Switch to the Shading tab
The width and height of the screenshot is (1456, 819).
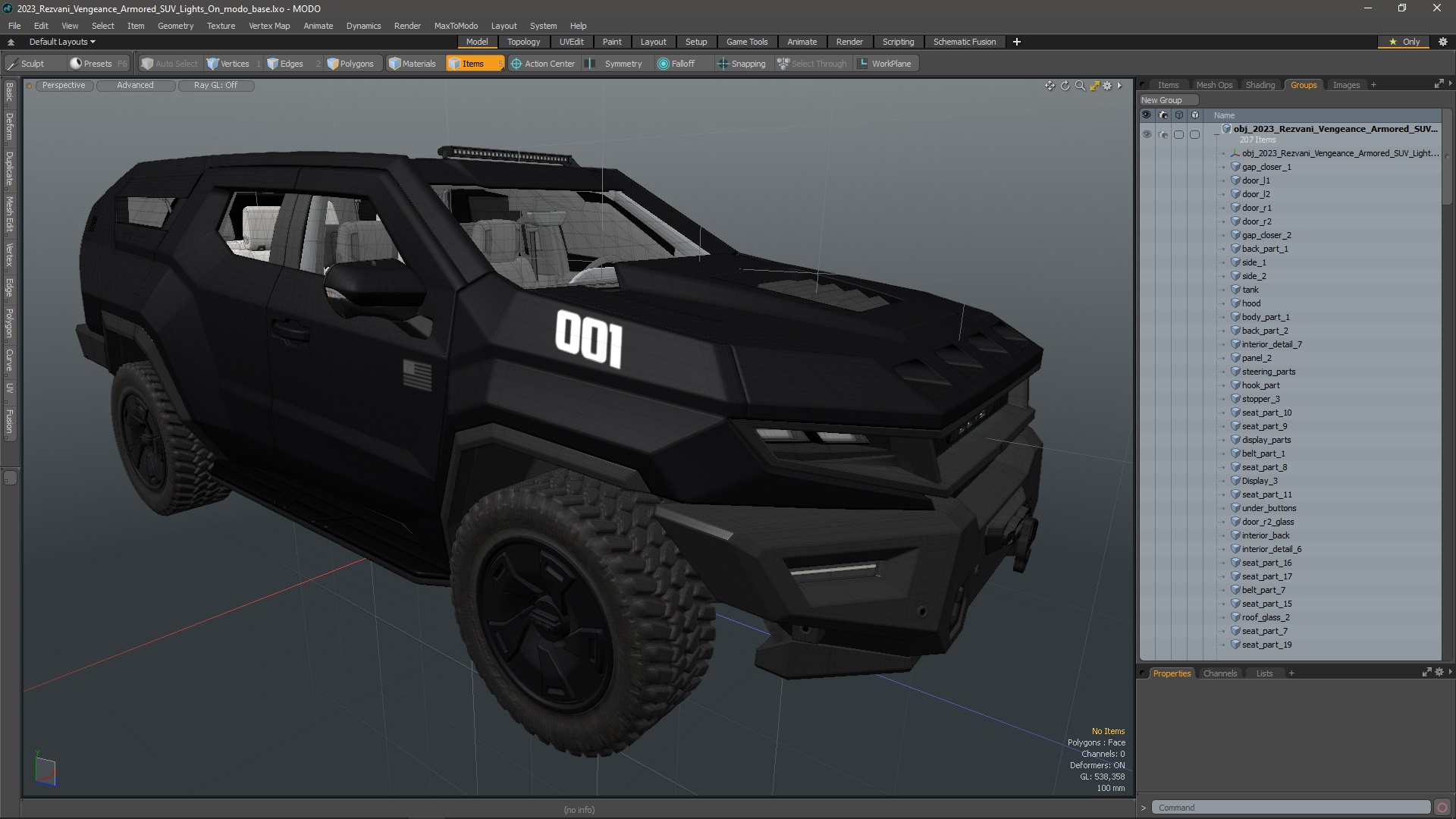[x=1260, y=85]
